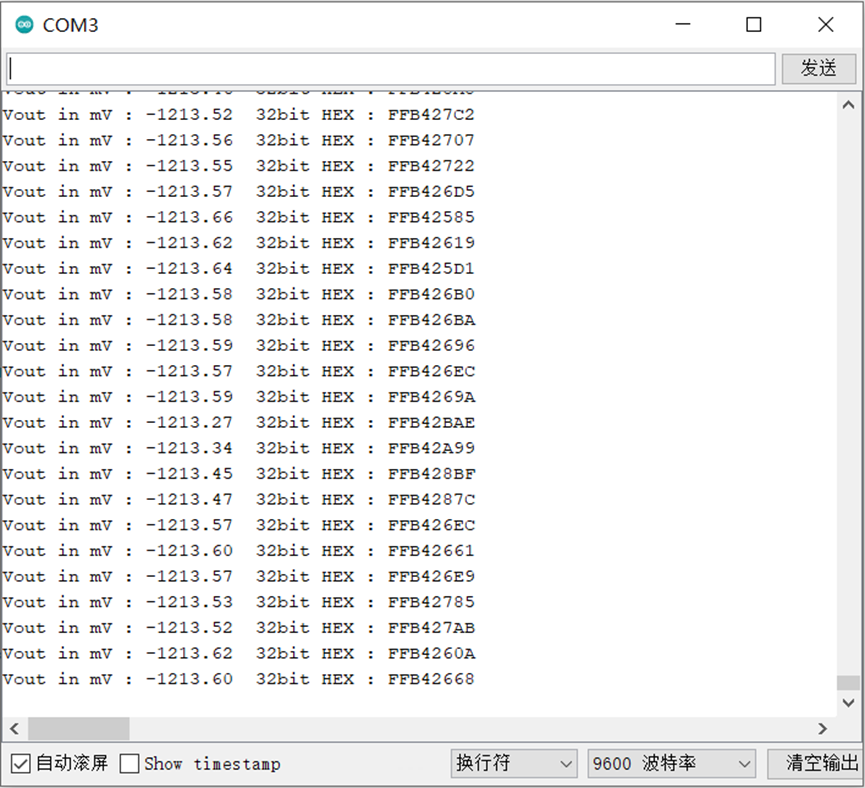Screen dimensions: 865x788
Task: Disable autoscroll by unchecking 自动滚屏
Action: click(x=21, y=763)
